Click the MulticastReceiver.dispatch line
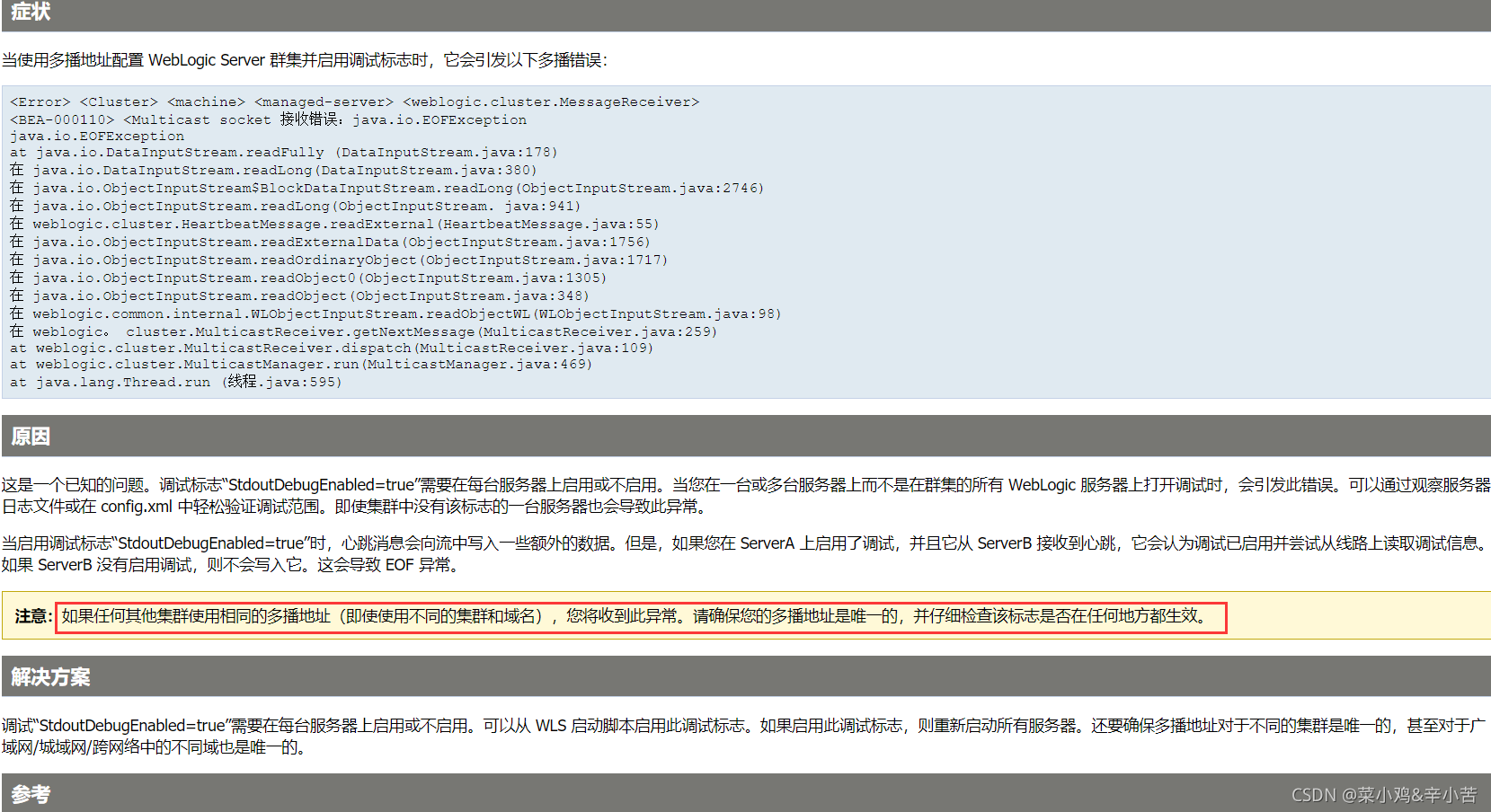This screenshot has height=812, width=1491. (332, 349)
